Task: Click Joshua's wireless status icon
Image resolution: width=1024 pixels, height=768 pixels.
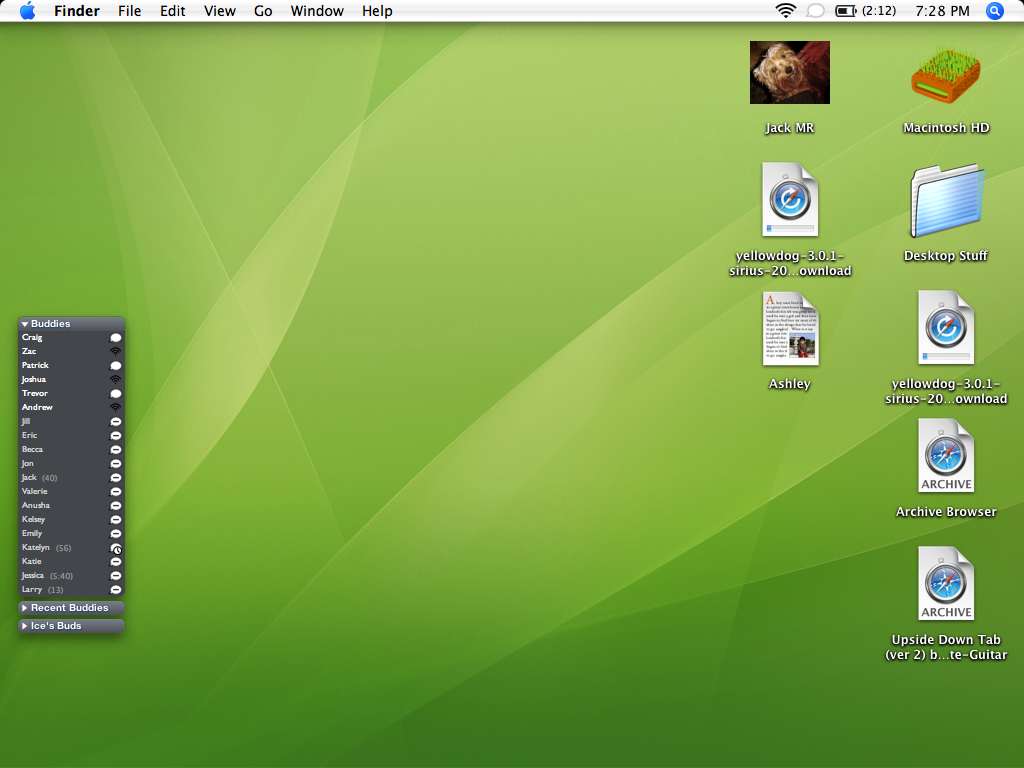Action: [x=116, y=379]
